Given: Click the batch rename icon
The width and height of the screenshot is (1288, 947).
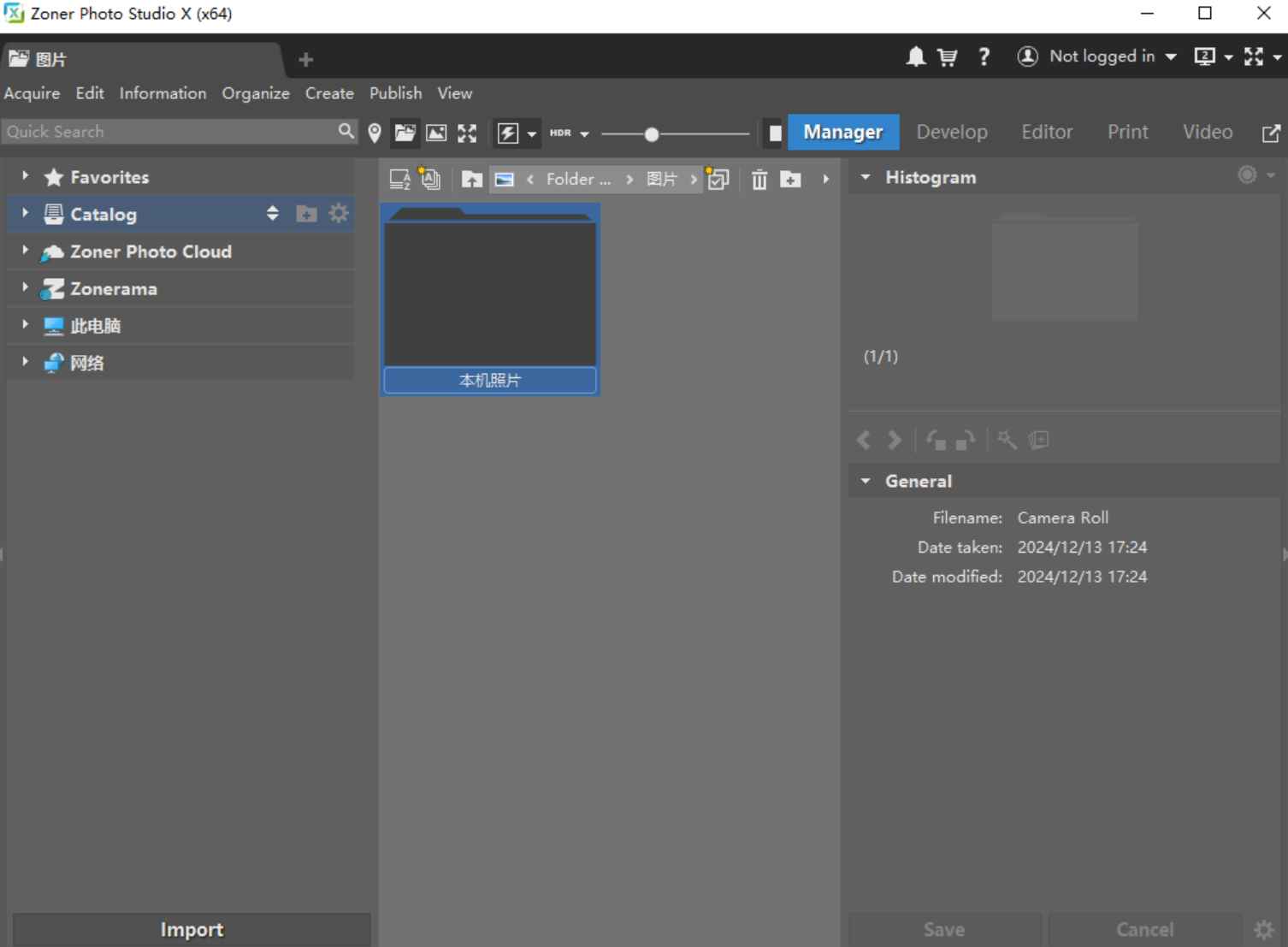Looking at the screenshot, I should (430, 179).
